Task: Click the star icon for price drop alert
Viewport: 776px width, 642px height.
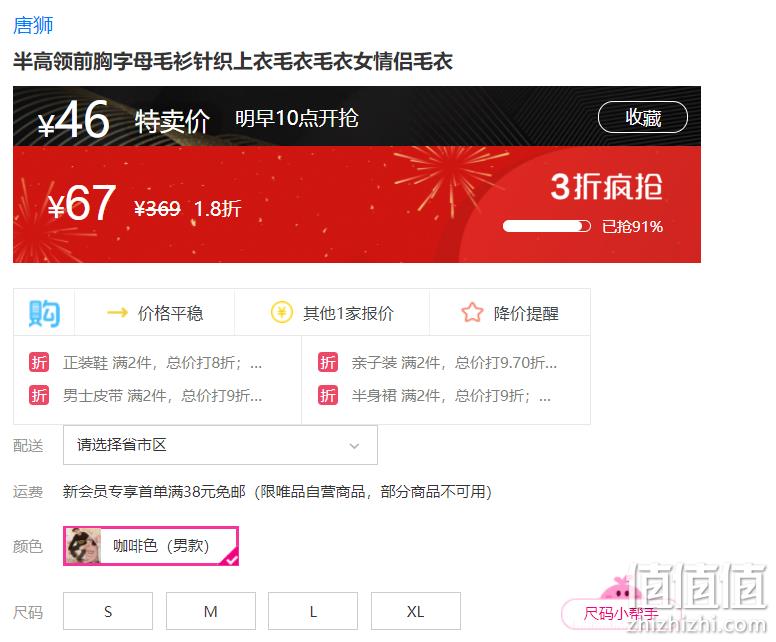Action: point(472,312)
